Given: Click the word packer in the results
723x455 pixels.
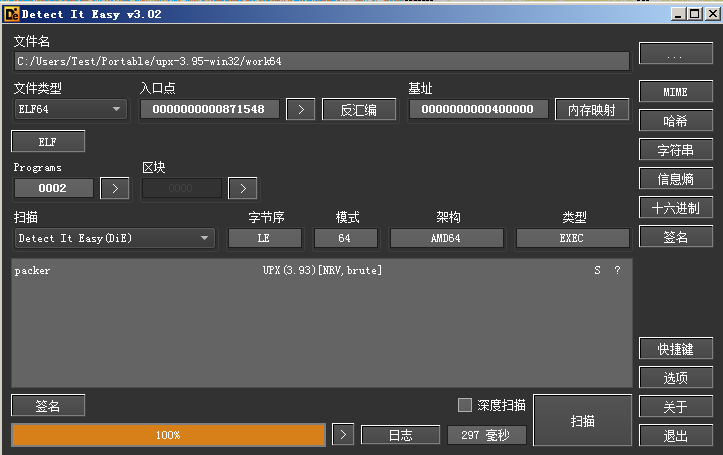Looking at the screenshot, I should 32,271.
